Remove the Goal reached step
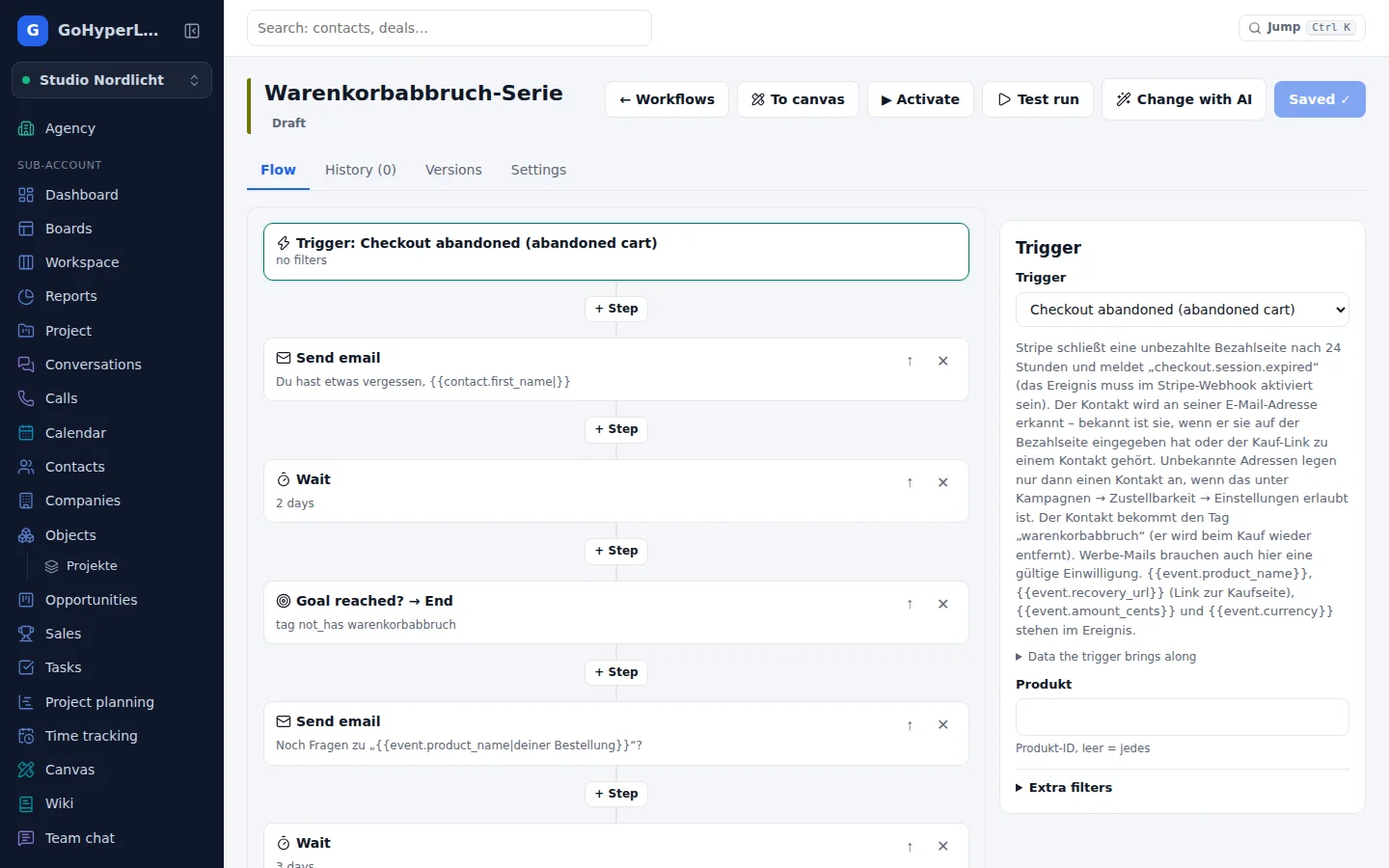Screen dimensions: 1389x868 click(x=943, y=604)
